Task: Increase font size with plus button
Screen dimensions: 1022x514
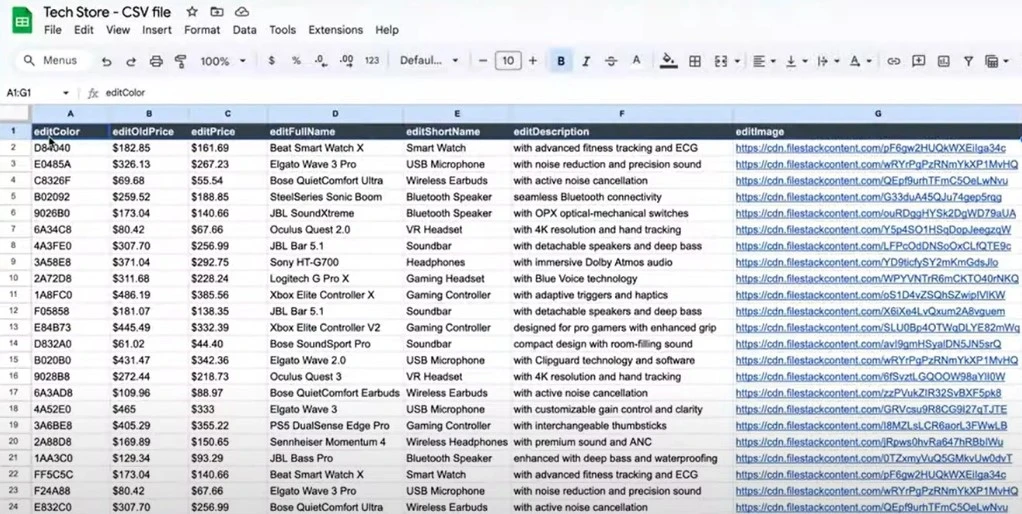Action: [533, 61]
